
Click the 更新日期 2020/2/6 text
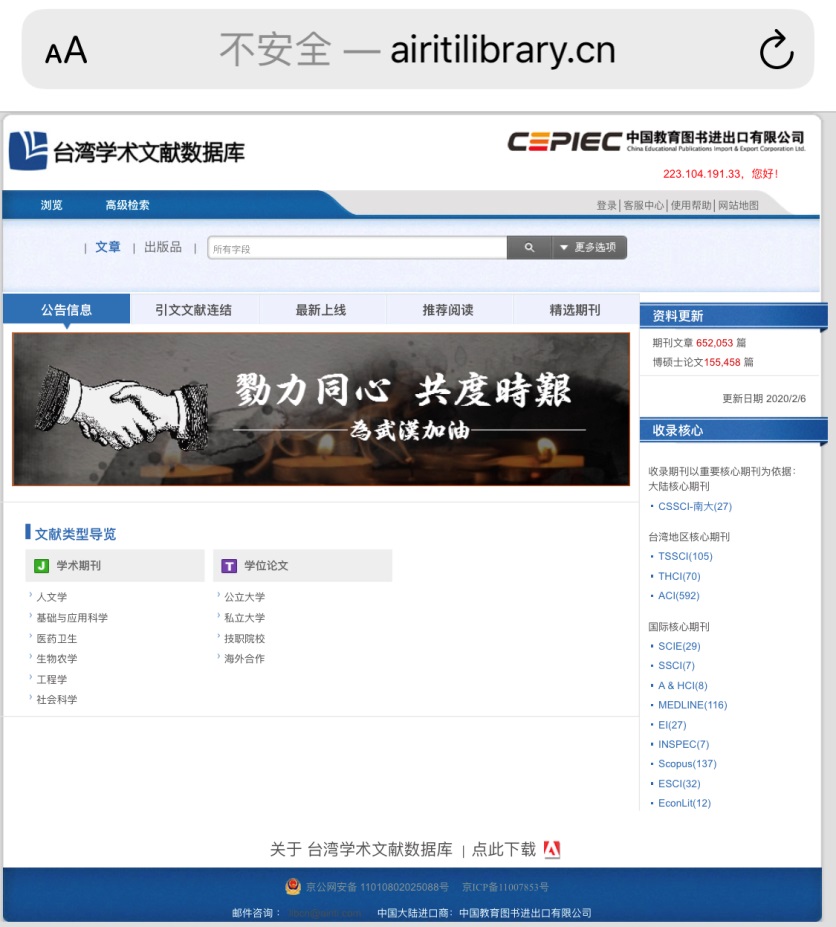click(x=764, y=398)
